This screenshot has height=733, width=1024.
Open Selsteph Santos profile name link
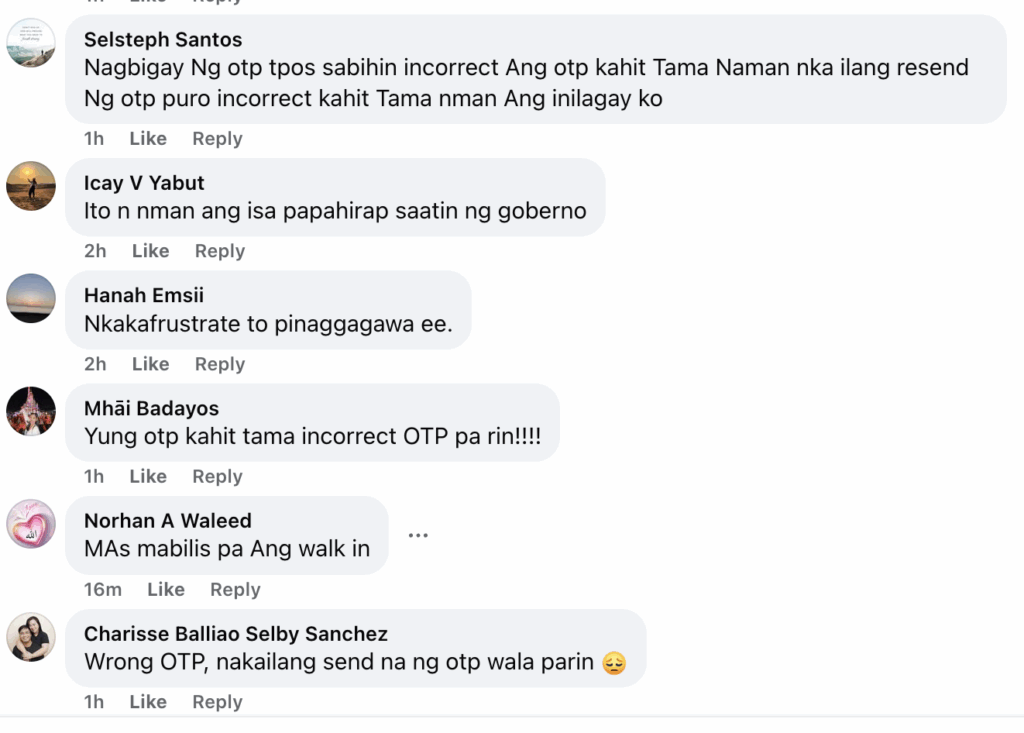163,40
